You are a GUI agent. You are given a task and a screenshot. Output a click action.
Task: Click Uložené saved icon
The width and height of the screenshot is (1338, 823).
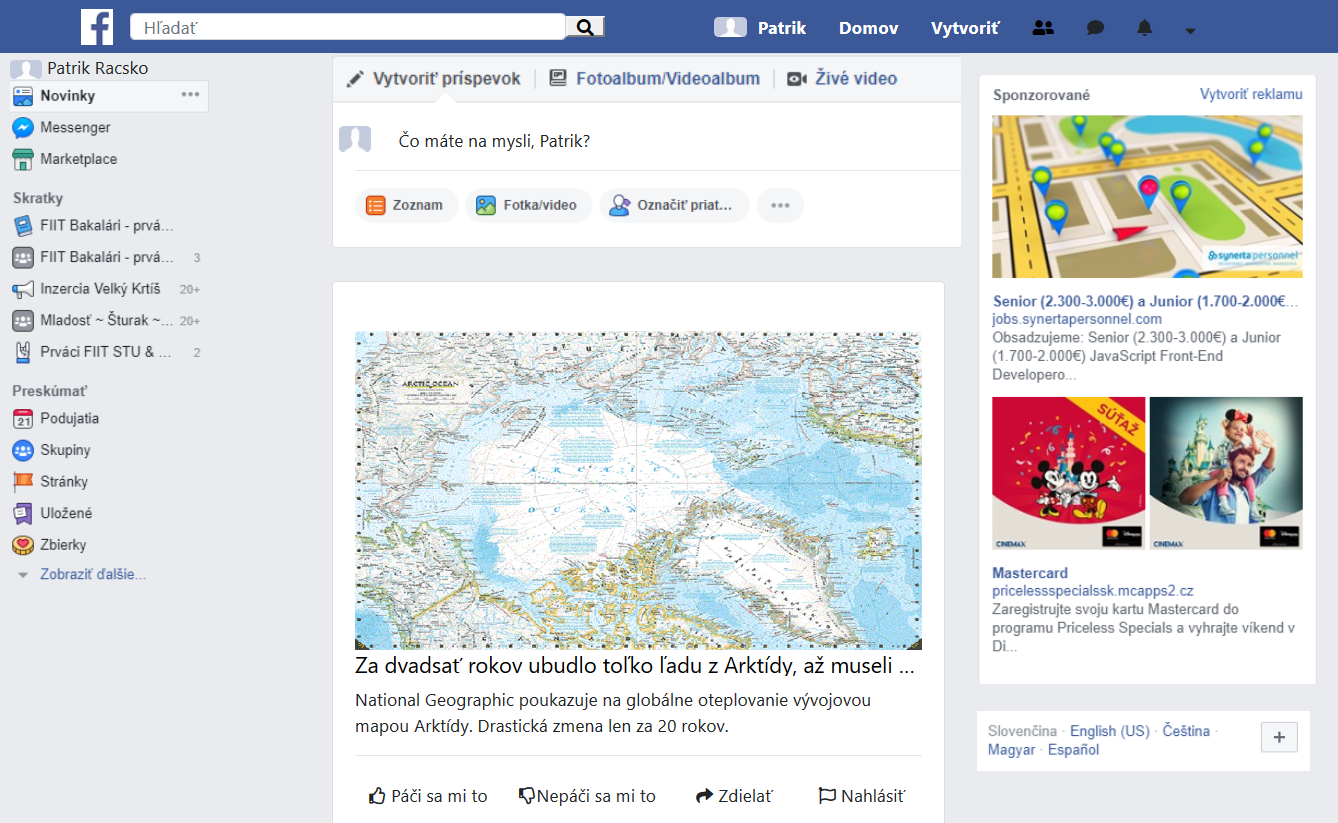click(23, 513)
